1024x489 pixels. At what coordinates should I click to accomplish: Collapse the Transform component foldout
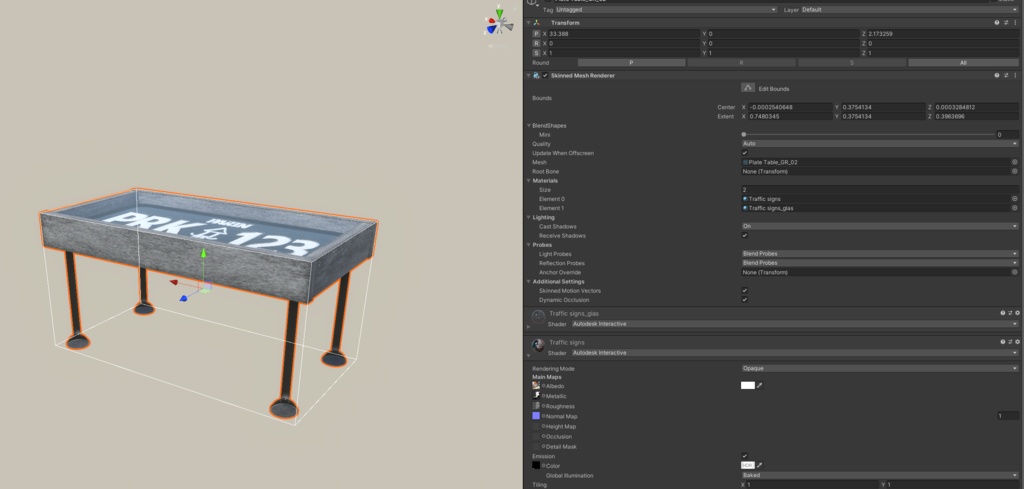point(529,23)
